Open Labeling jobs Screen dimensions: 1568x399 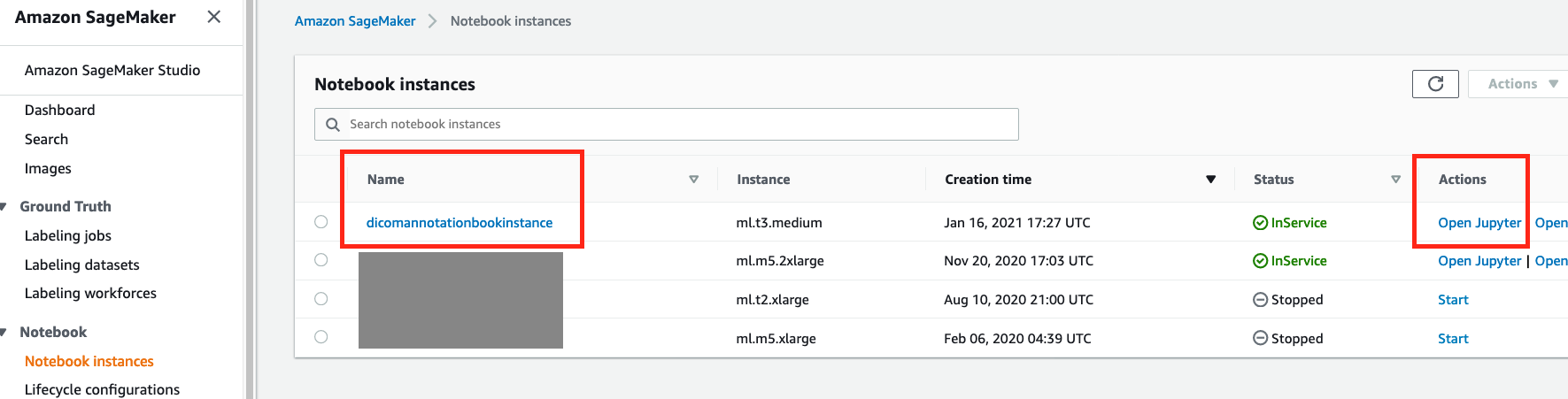coord(68,235)
